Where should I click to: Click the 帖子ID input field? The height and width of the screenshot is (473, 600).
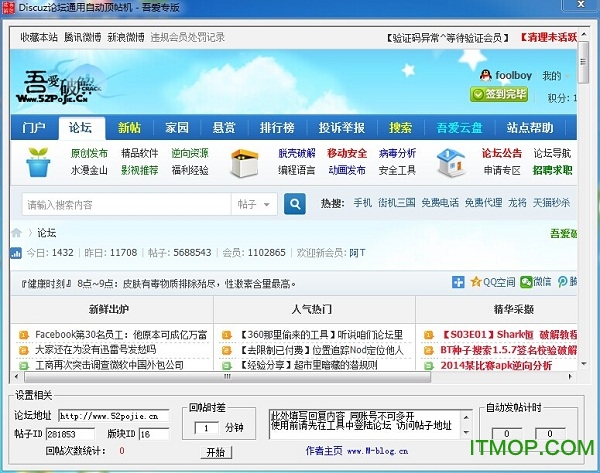(x=70, y=434)
